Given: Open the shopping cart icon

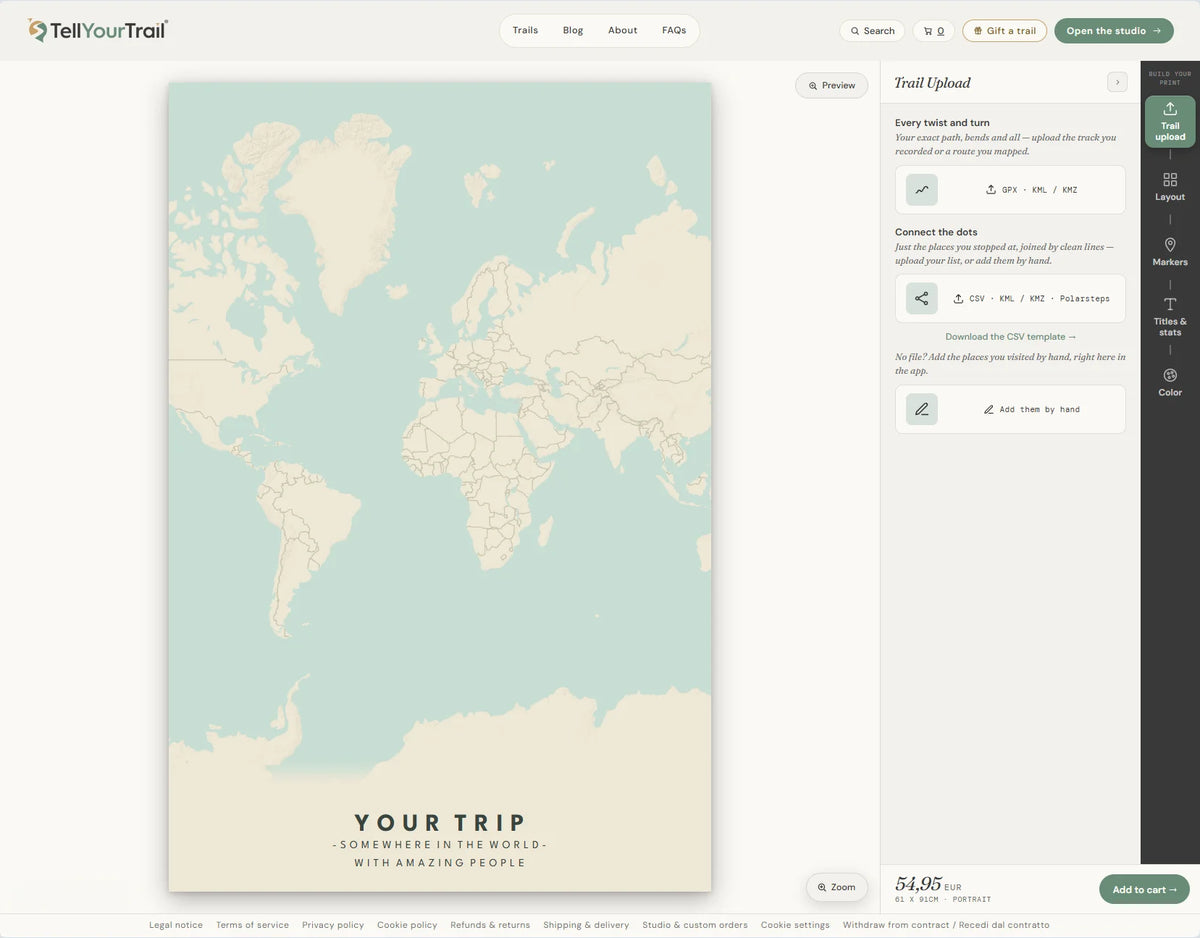Looking at the screenshot, I should (934, 31).
